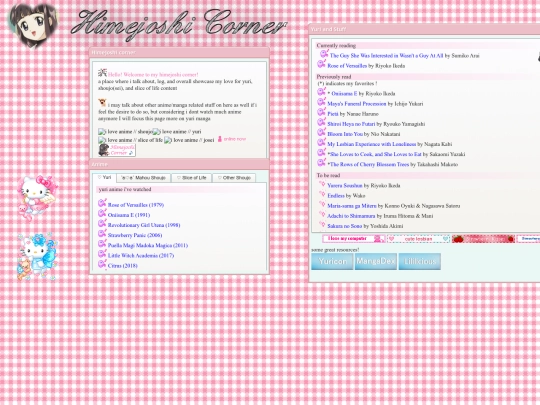
Task: Open the MangaDex resource button
Action: [x=376, y=261]
